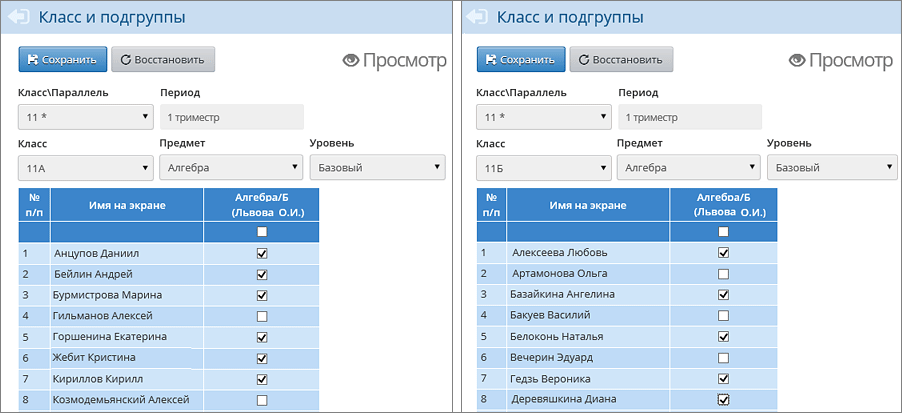Click Имя на экране header in 11А table

tap(127, 205)
